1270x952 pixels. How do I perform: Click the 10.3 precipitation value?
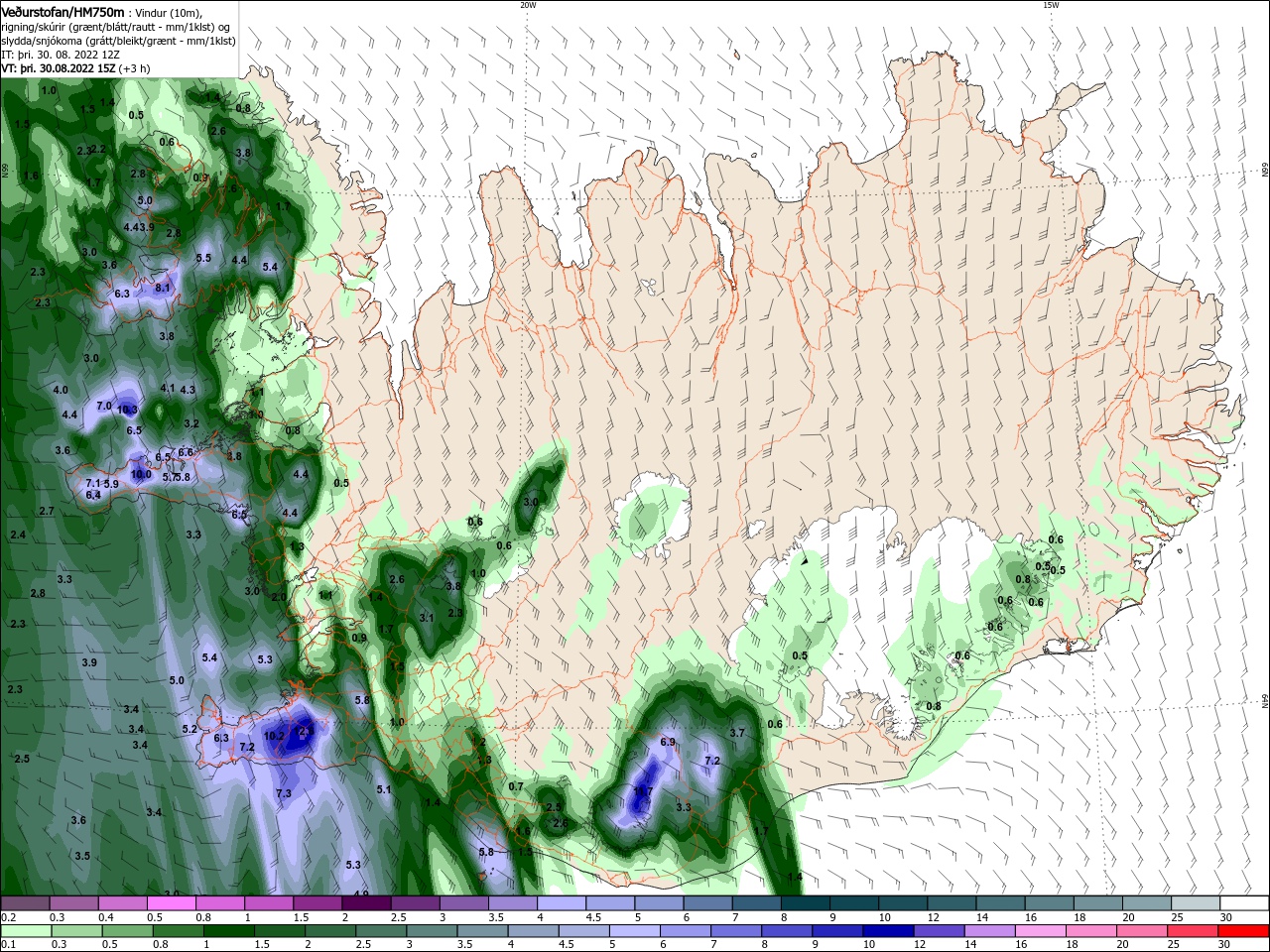pos(127,410)
